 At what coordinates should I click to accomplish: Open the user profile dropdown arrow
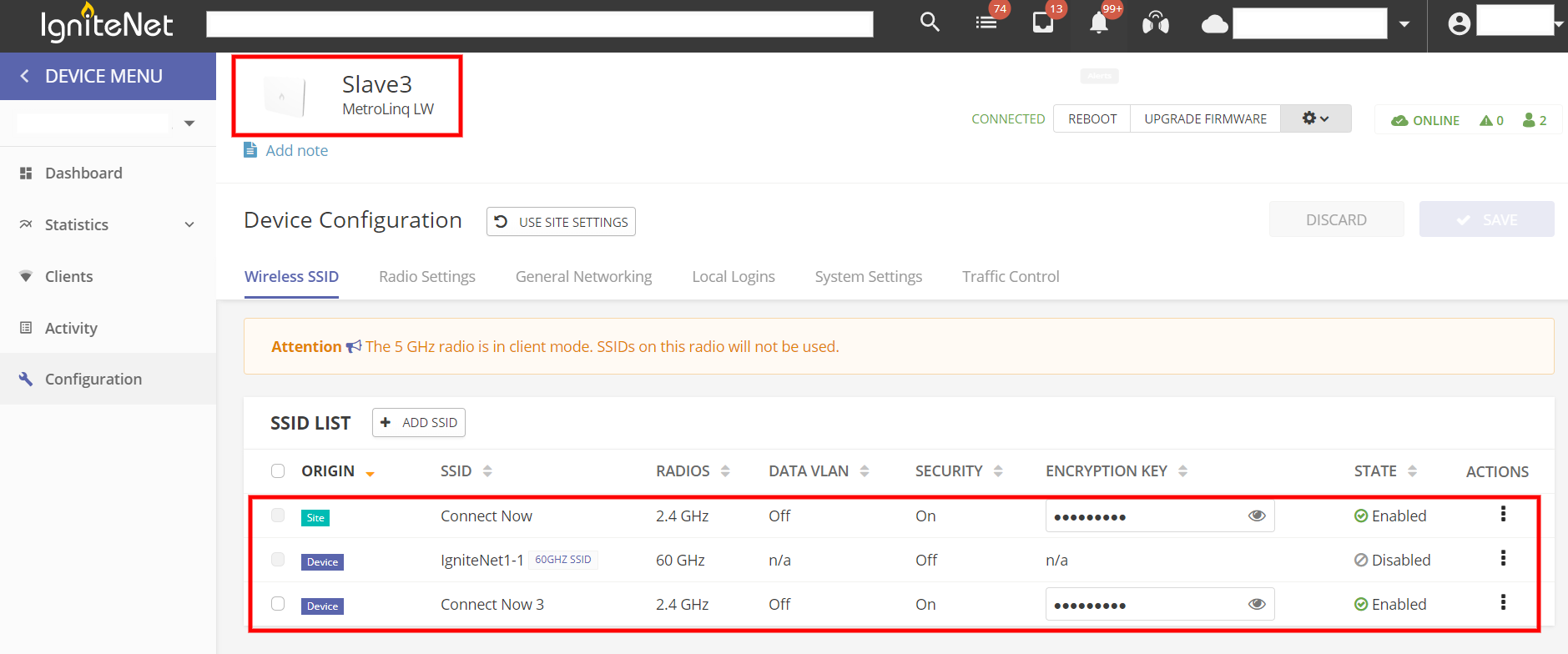tap(1558, 24)
